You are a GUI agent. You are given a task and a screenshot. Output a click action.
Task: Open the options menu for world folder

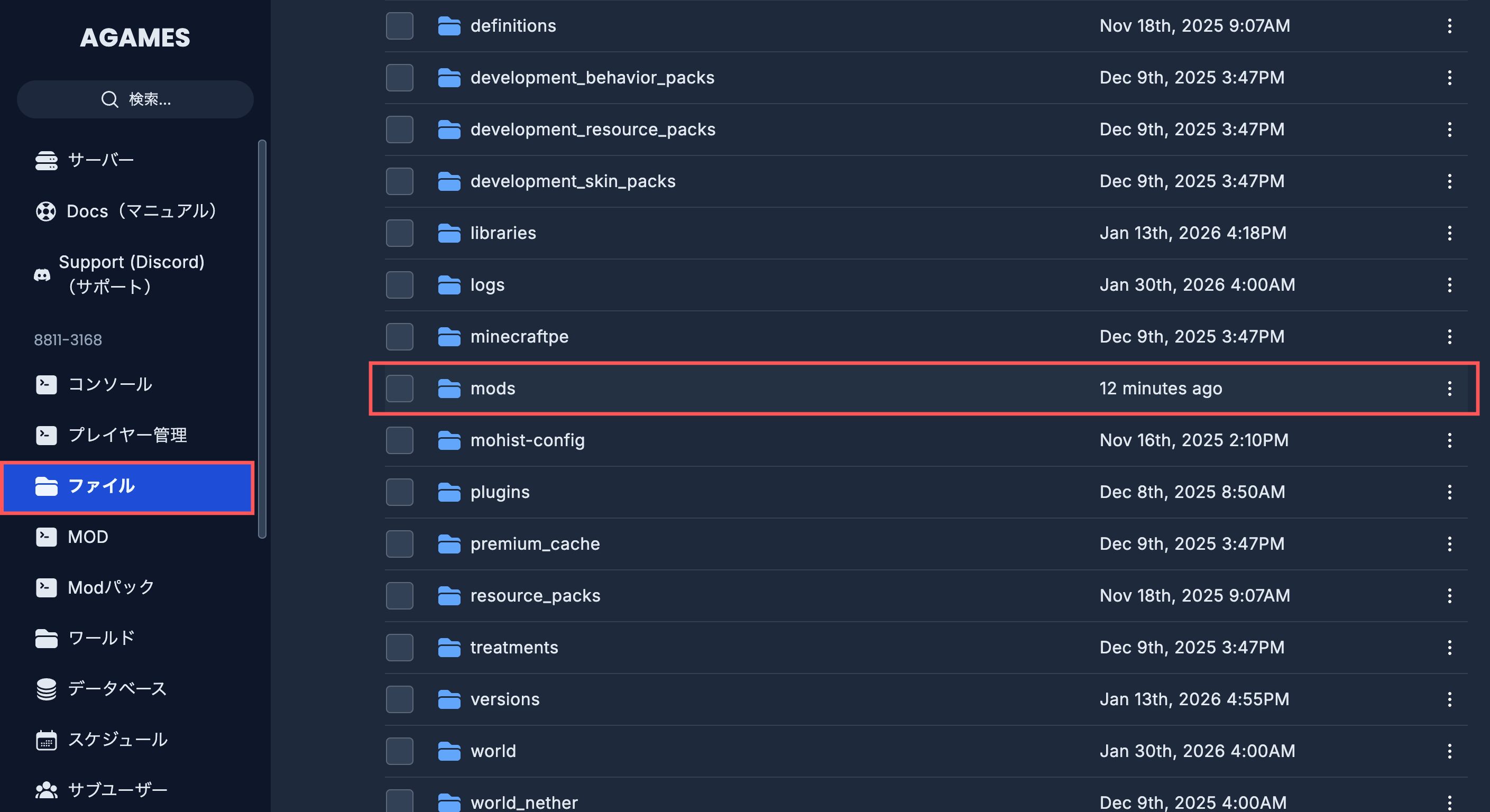click(x=1449, y=751)
